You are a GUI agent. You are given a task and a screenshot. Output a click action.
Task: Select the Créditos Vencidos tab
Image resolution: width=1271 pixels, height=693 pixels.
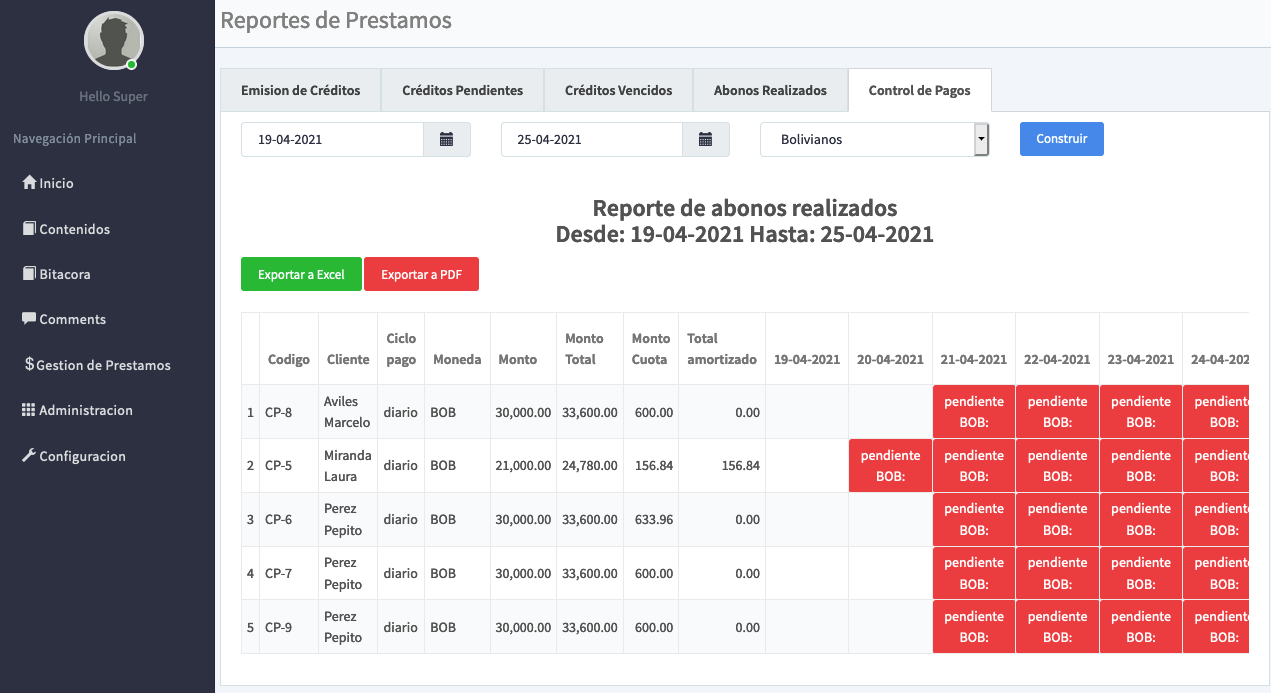618,90
